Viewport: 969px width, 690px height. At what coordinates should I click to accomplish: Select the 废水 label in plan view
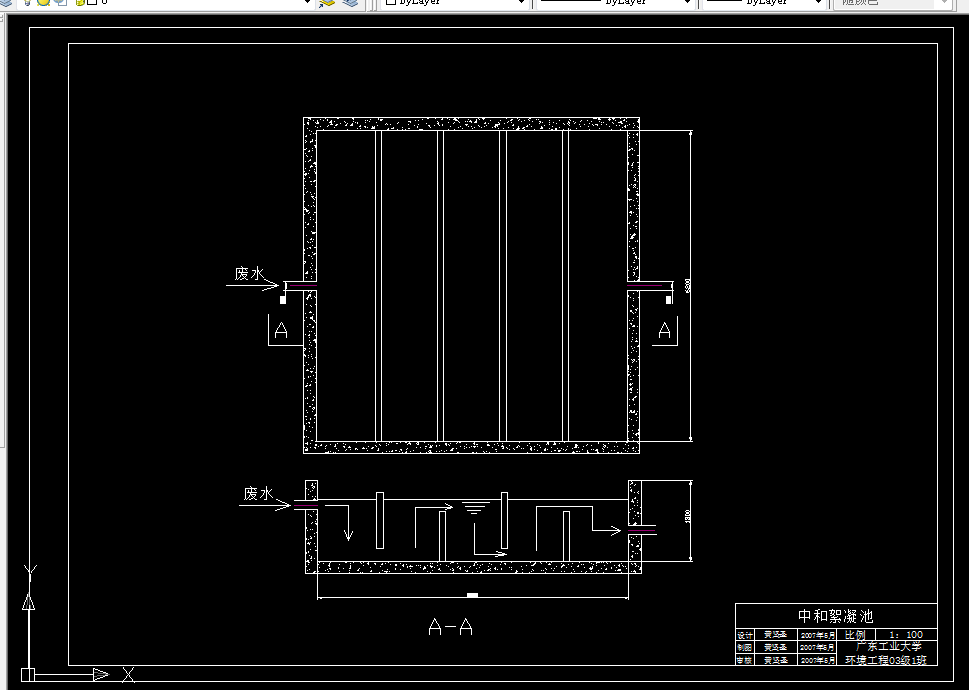[249, 274]
